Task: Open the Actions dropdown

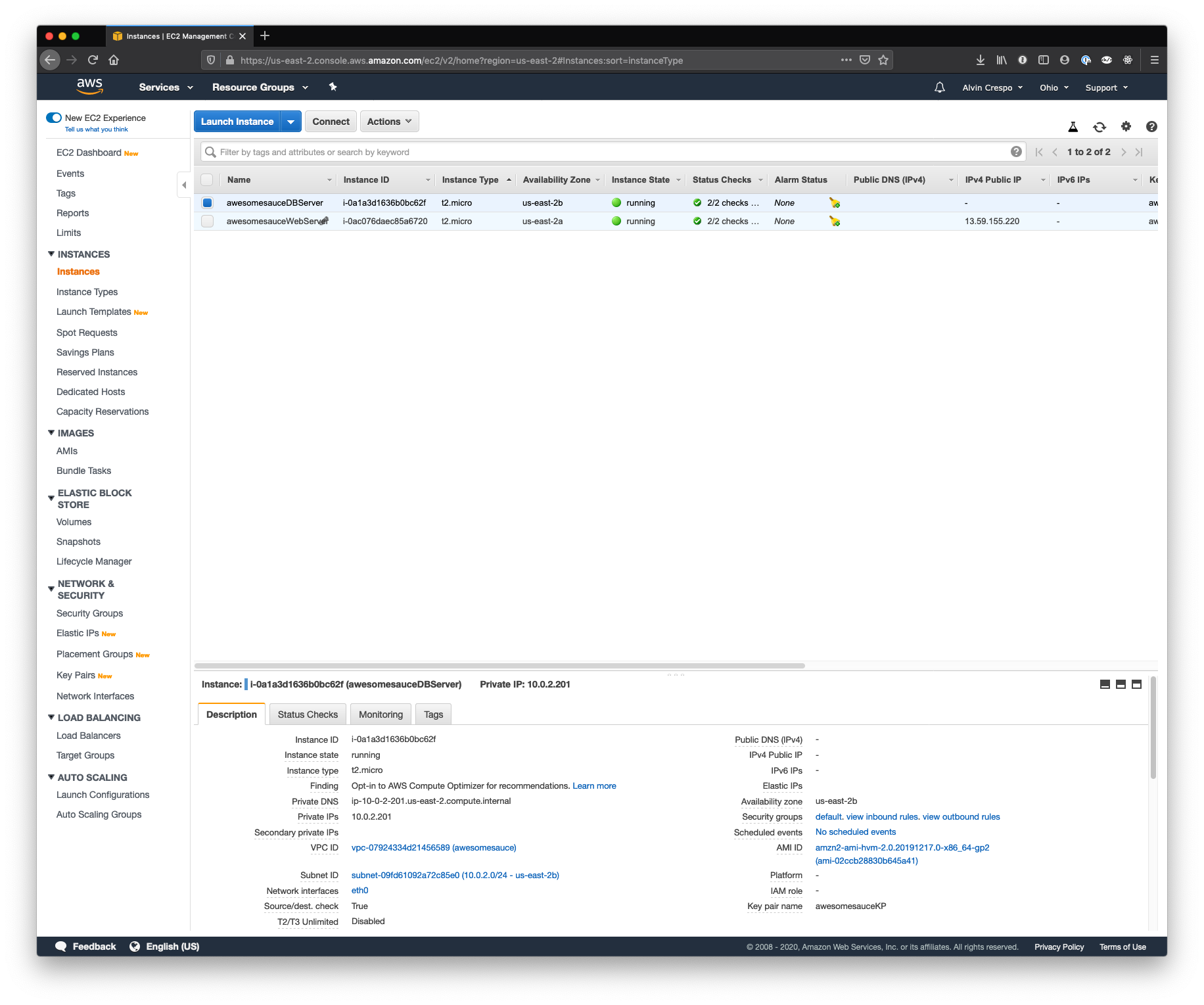Action: pos(389,121)
